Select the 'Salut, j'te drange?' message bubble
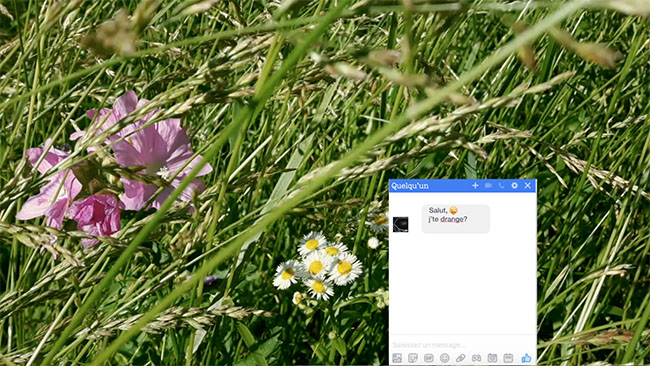The width and height of the screenshot is (650, 366). 456,218
